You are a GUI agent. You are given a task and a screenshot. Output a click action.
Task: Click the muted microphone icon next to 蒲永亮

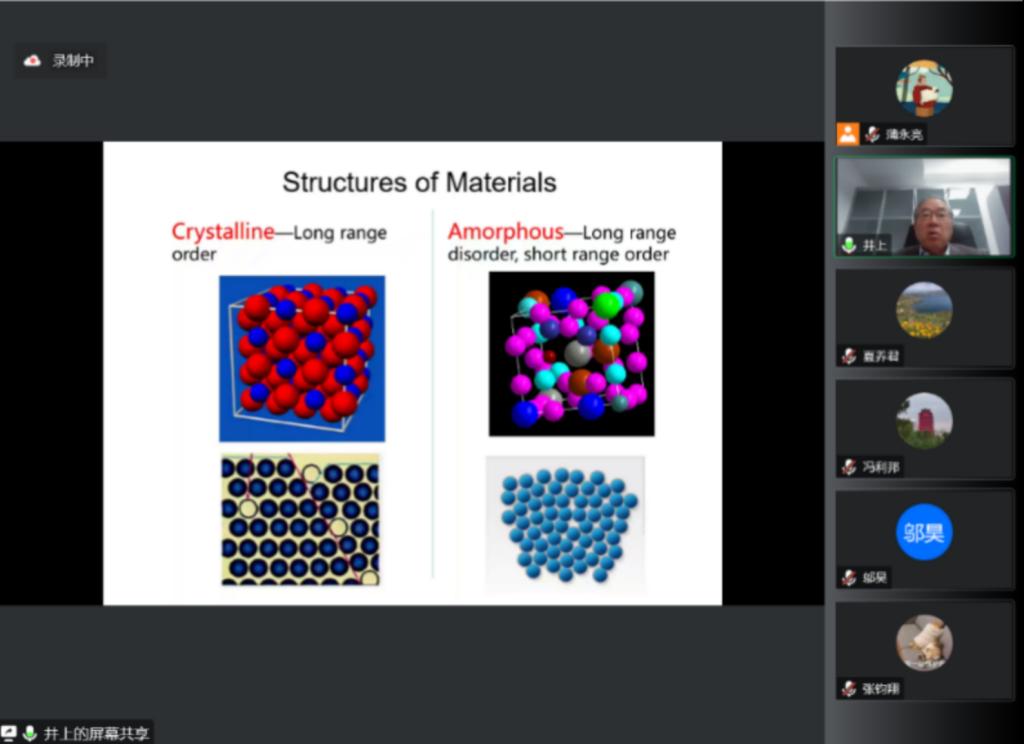point(872,134)
